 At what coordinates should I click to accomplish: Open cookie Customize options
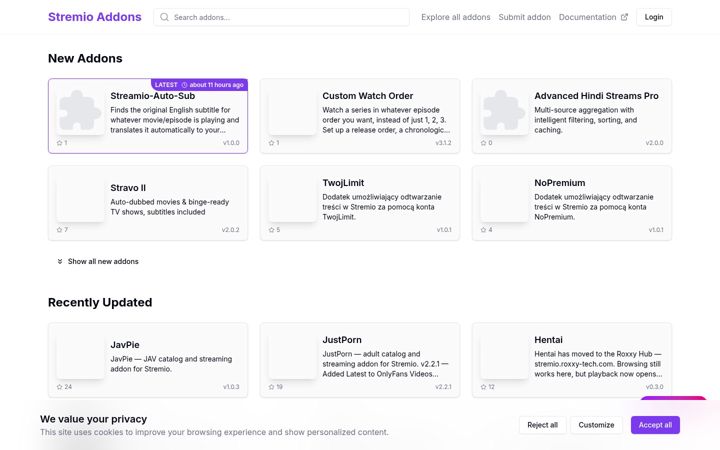click(596, 425)
